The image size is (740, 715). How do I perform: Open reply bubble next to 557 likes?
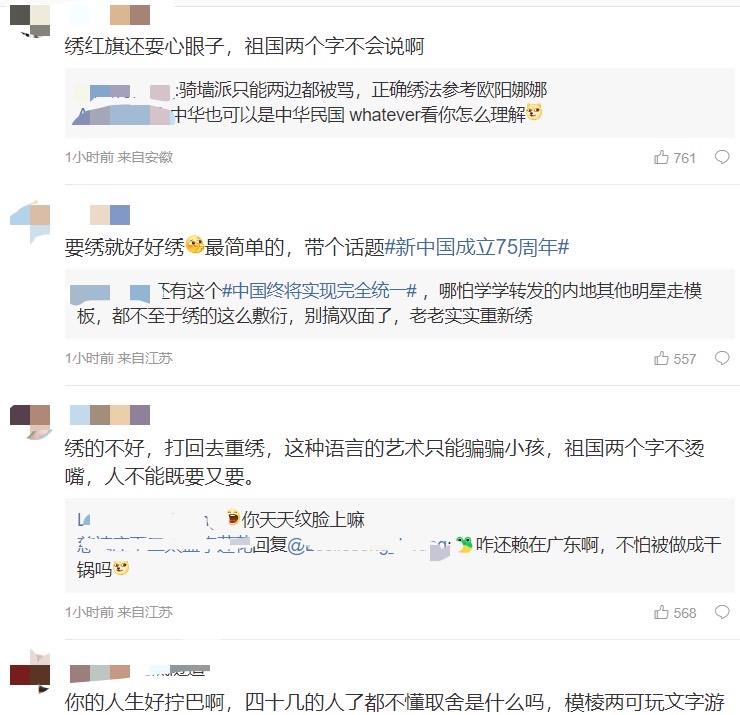click(x=722, y=358)
